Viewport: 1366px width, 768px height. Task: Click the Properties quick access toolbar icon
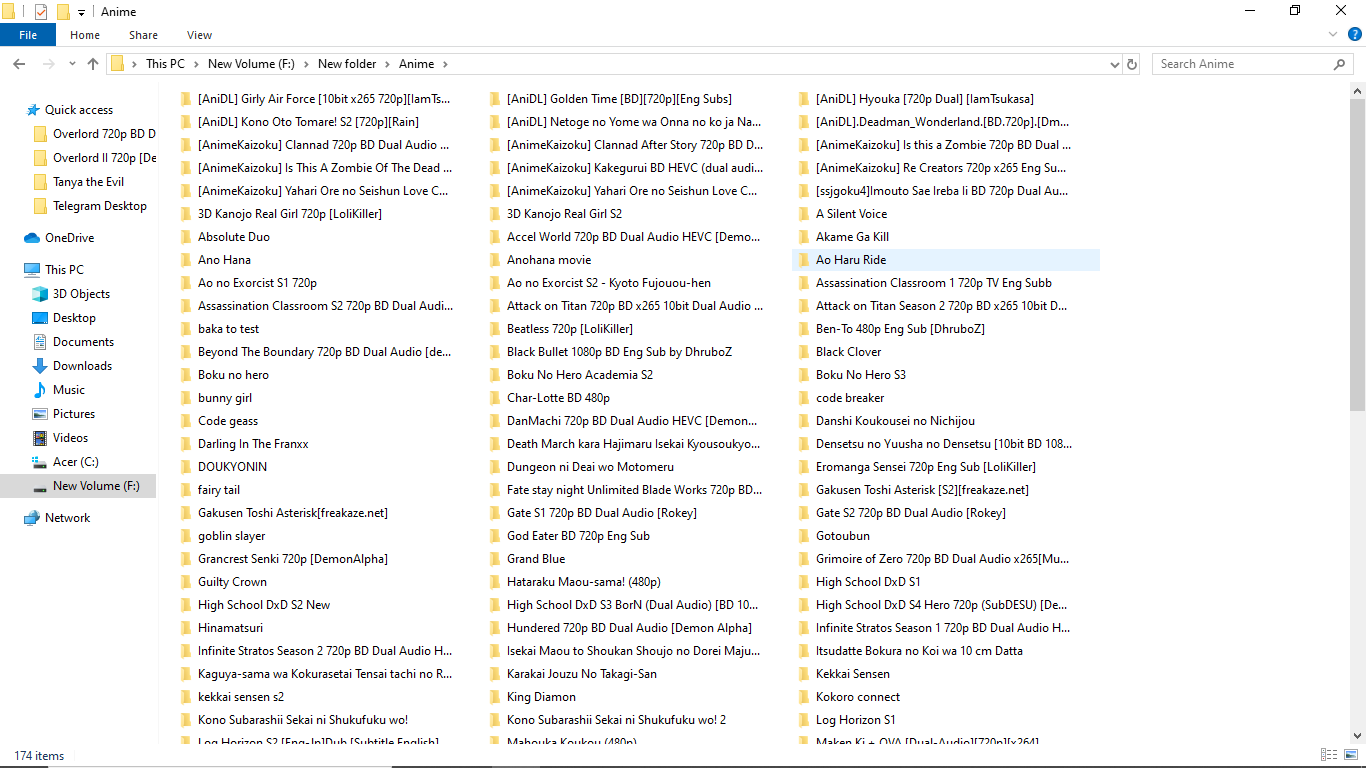click(41, 12)
